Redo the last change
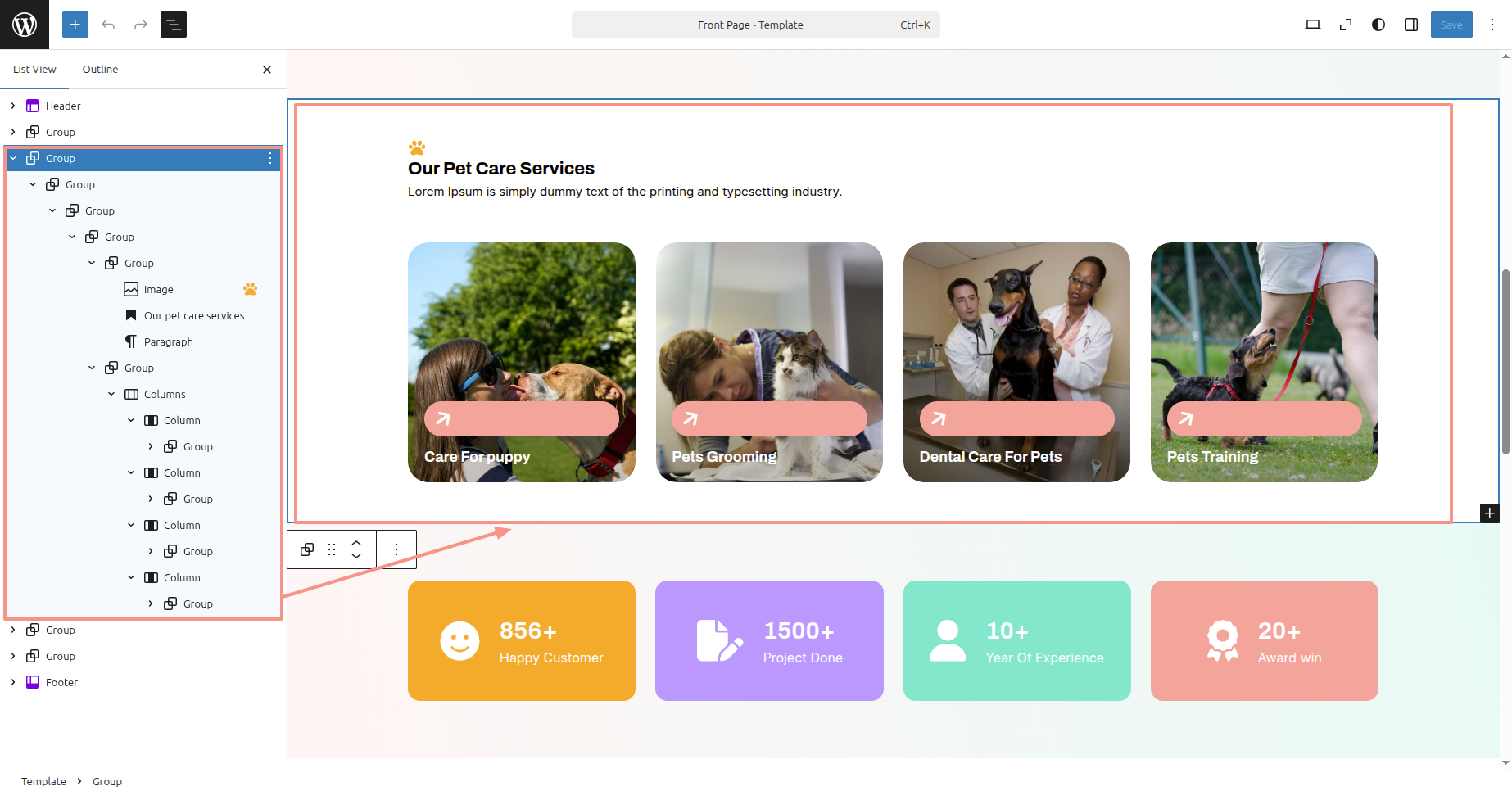This screenshot has height=791, width=1512. coord(141,25)
